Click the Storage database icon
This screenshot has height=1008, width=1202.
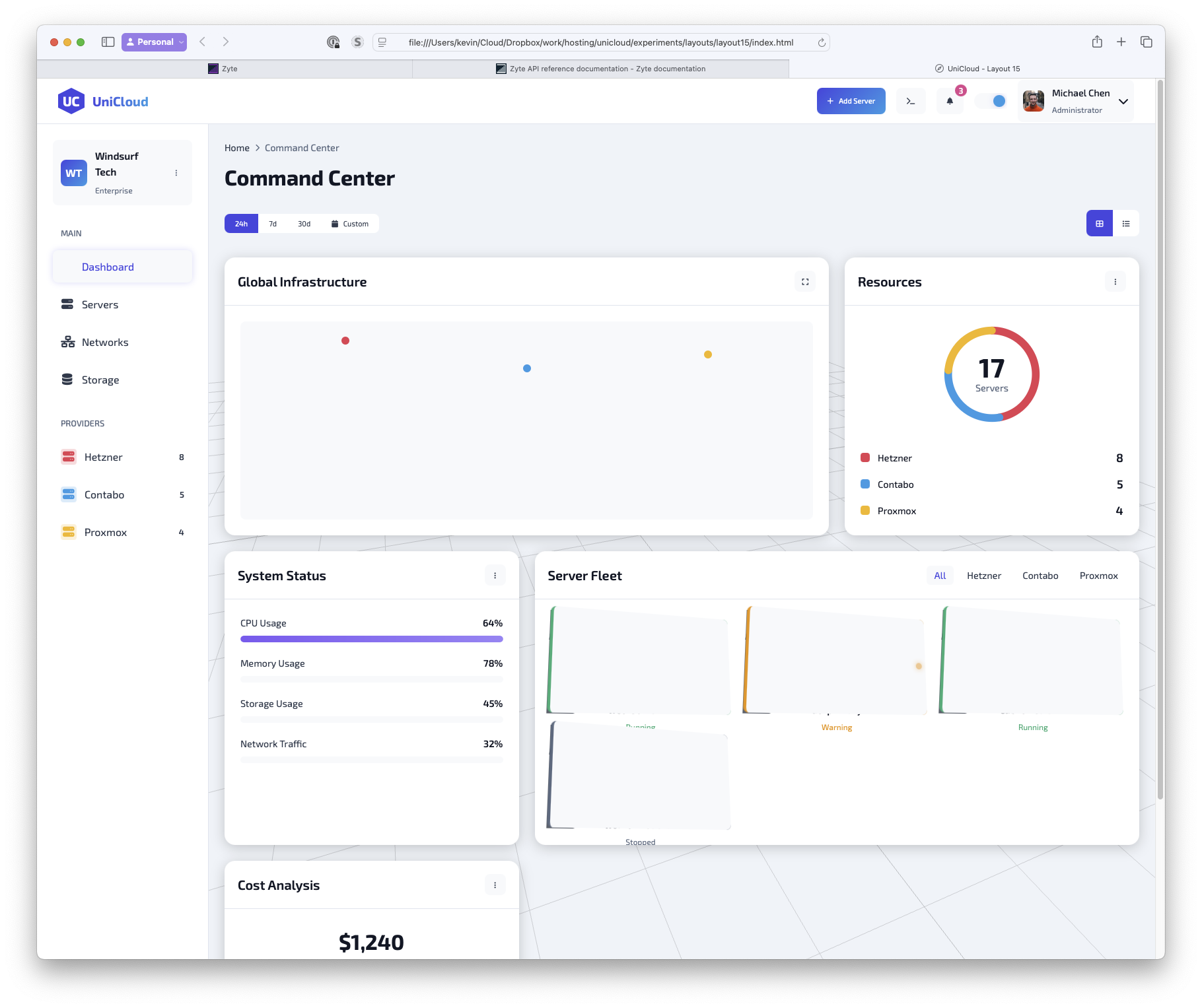pyautogui.click(x=67, y=380)
